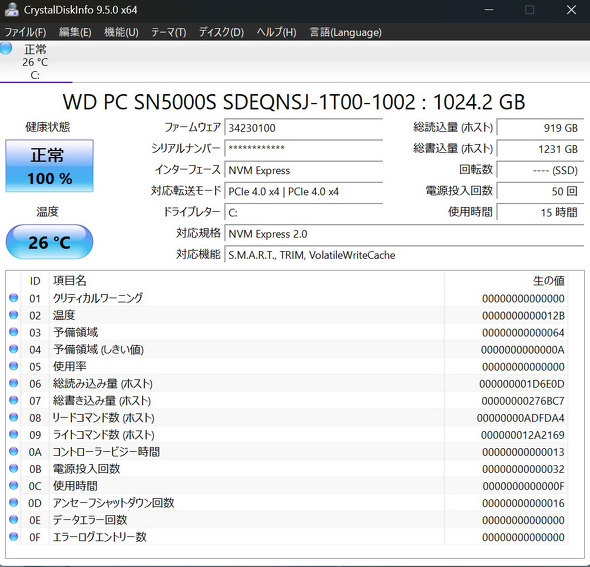Minimize the CrystalDiskInfo window
The width and height of the screenshot is (590, 567).
489,10
